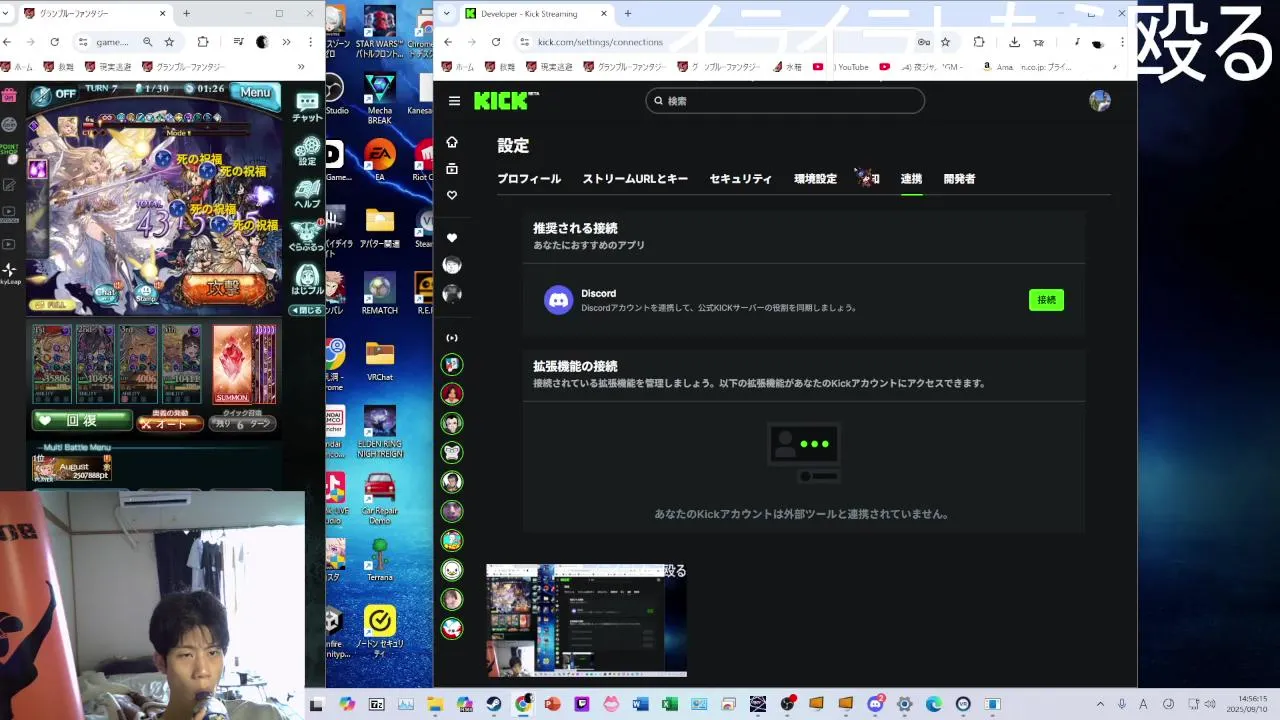The image size is (1280, 720).
Task: Select 2nd party character card
Action: pyautogui.click(x=95, y=364)
